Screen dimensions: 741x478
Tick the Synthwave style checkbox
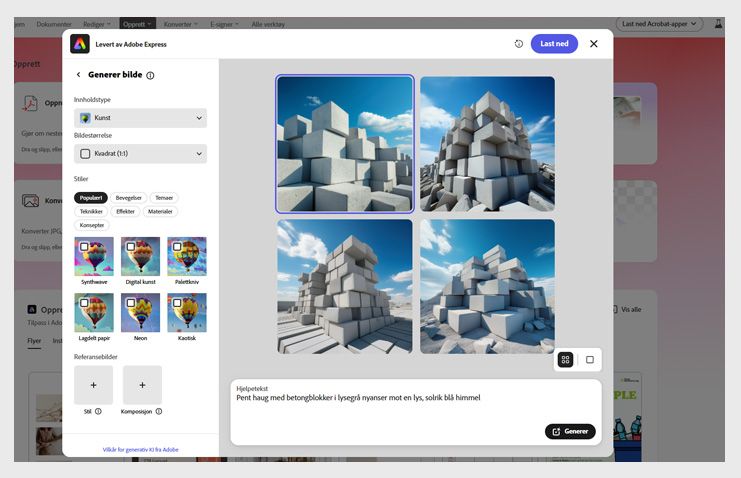84,247
